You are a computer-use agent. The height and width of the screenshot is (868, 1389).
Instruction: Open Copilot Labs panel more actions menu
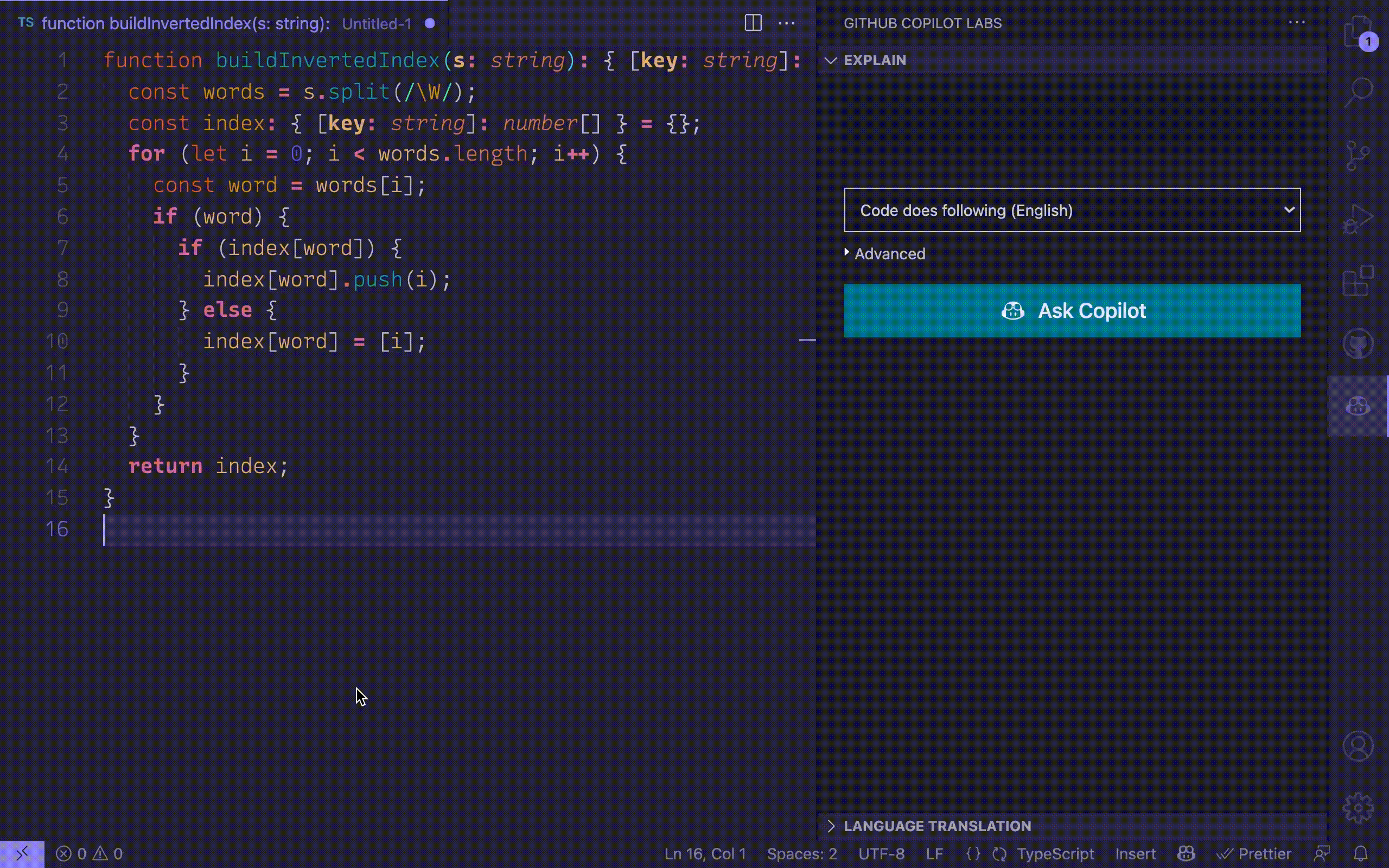[x=1297, y=23]
